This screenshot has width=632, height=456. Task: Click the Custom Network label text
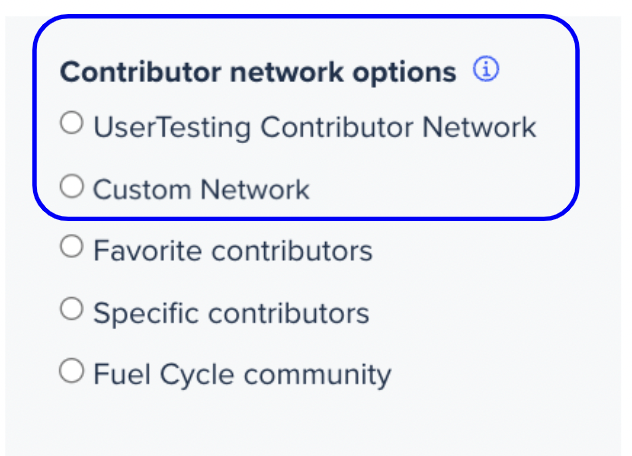202,189
